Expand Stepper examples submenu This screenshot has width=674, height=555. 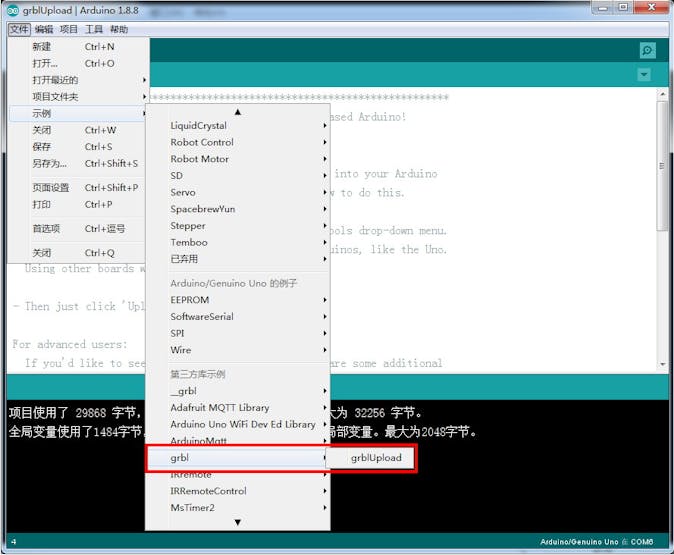click(238, 226)
